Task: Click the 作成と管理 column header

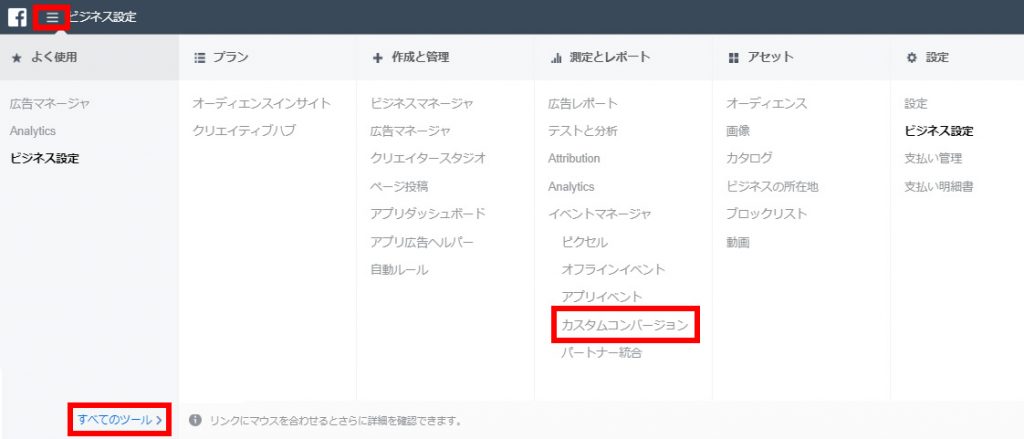Action: pos(421,57)
